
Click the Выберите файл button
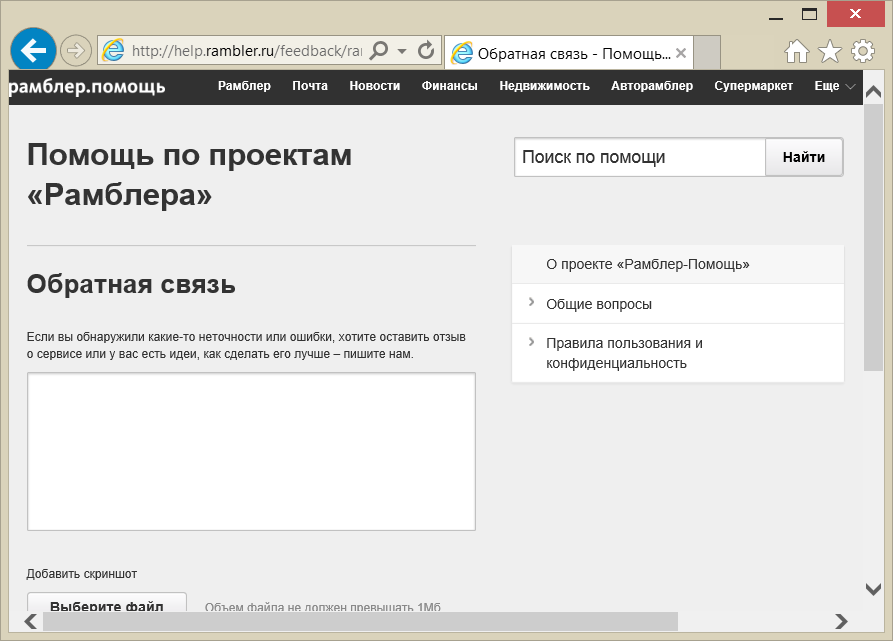tap(107, 602)
